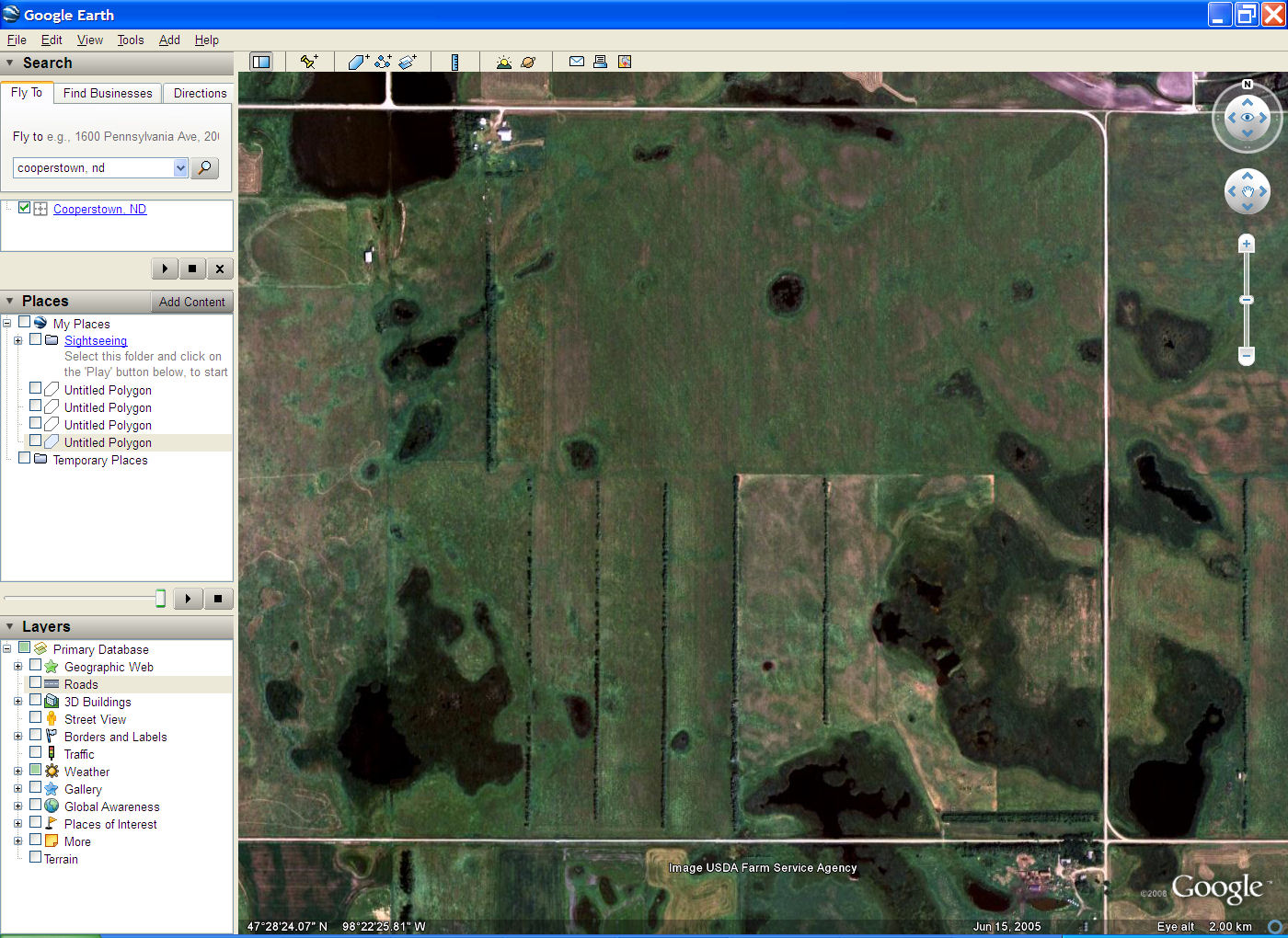Expand the 3D Buildings layer node
The width and height of the screenshot is (1288, 938).
coord(17,702)
